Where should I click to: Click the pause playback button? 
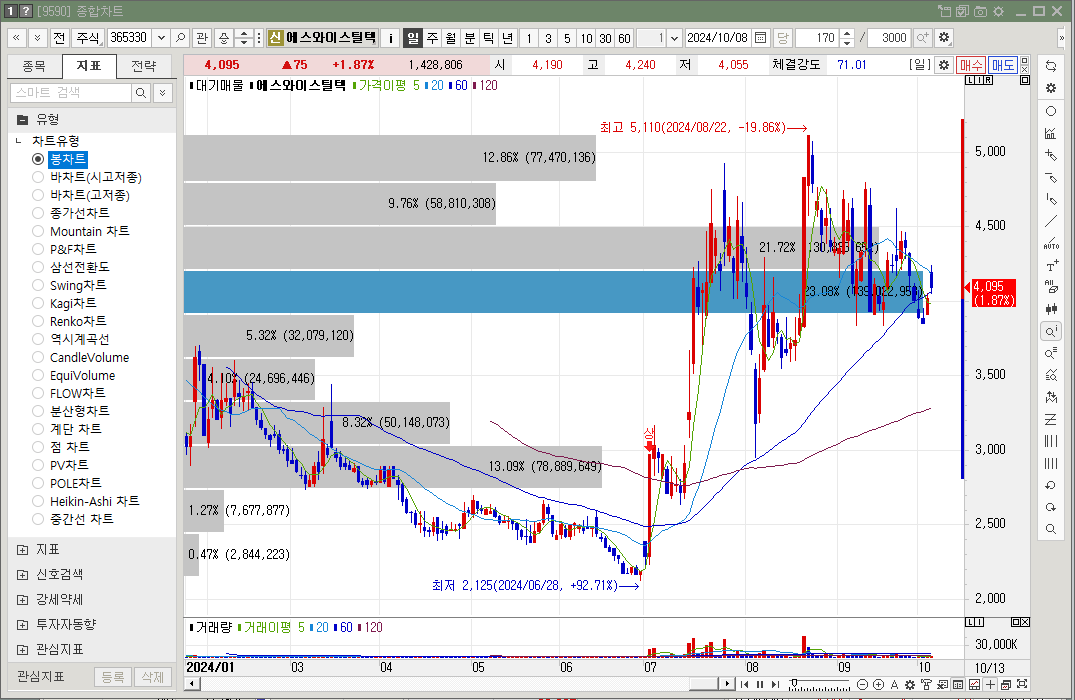coord(760,684)
